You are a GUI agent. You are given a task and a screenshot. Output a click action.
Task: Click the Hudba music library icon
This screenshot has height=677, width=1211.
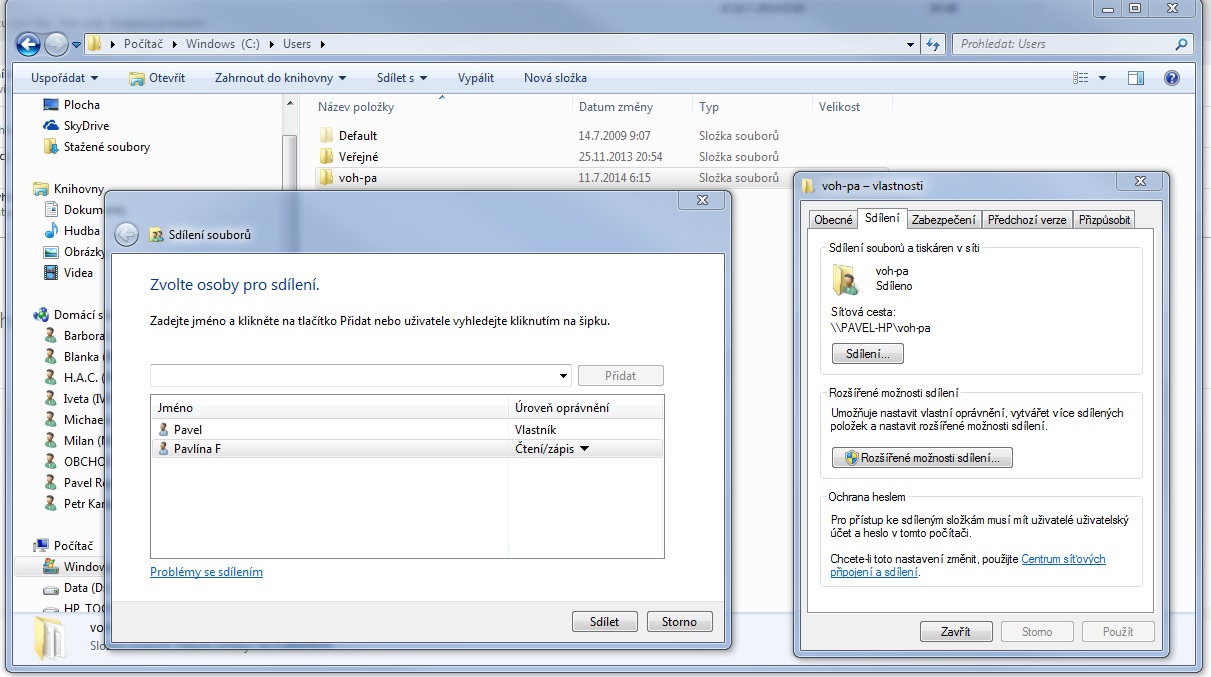[51, 231]
